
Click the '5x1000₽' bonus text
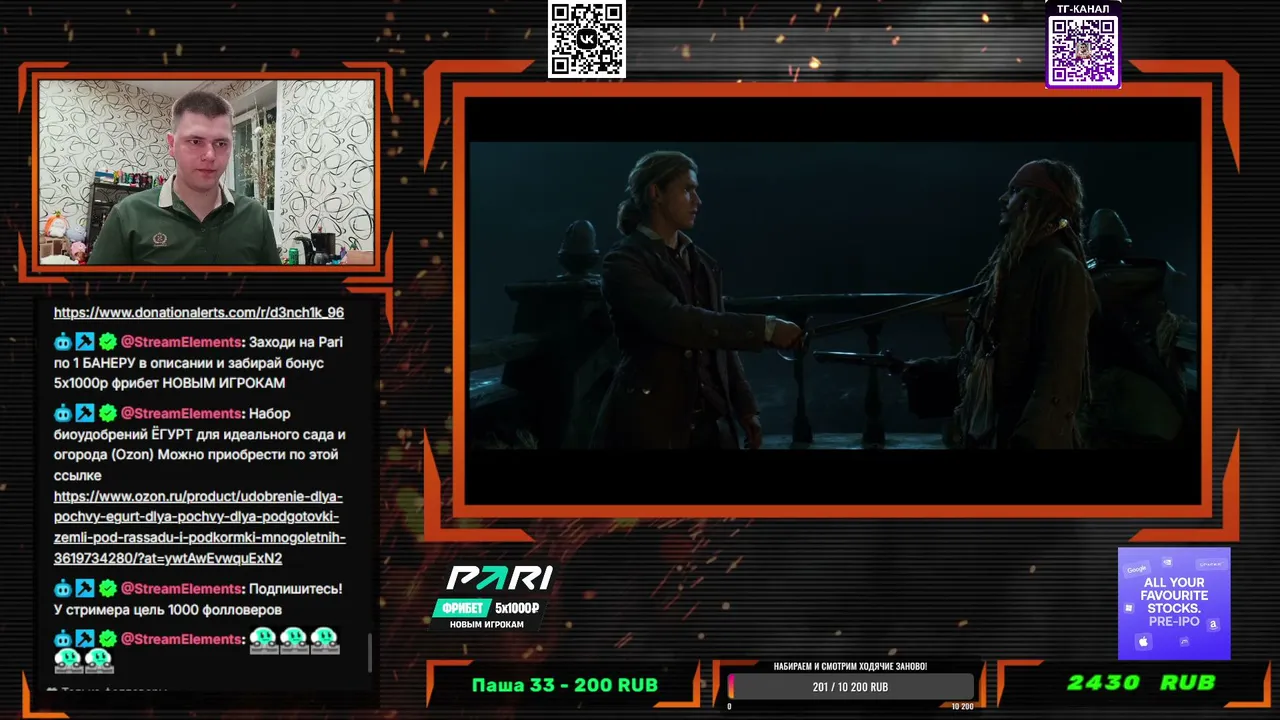(x=517, y=608)
